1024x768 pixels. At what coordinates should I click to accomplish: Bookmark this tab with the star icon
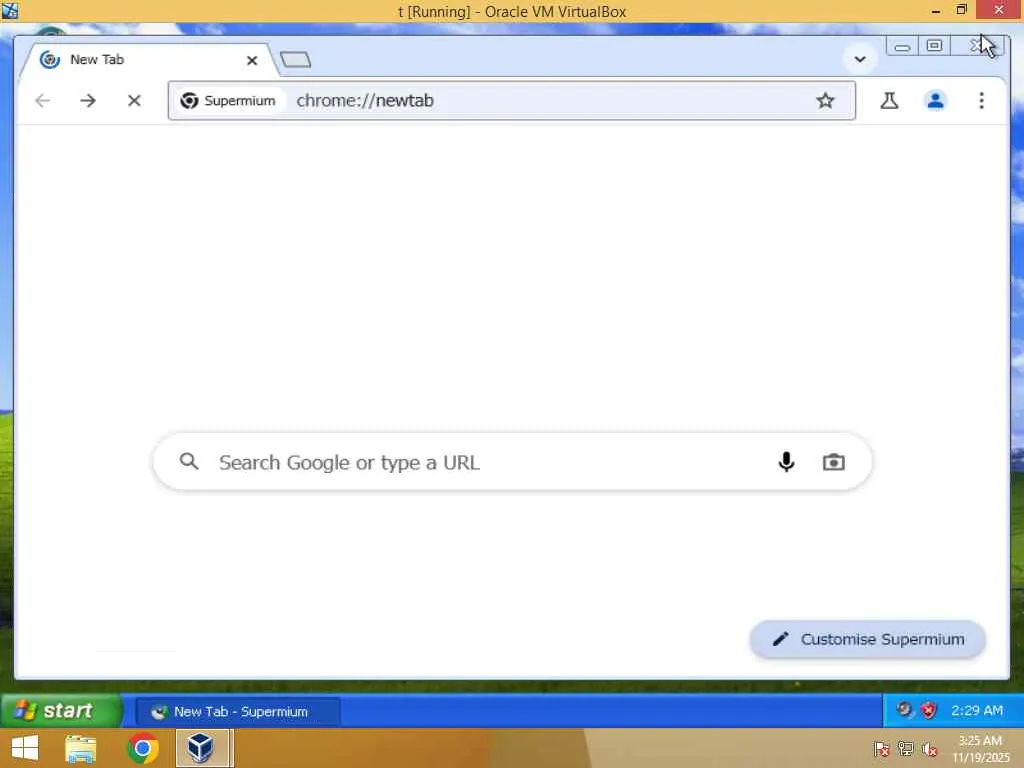click(x=825, y=101)
